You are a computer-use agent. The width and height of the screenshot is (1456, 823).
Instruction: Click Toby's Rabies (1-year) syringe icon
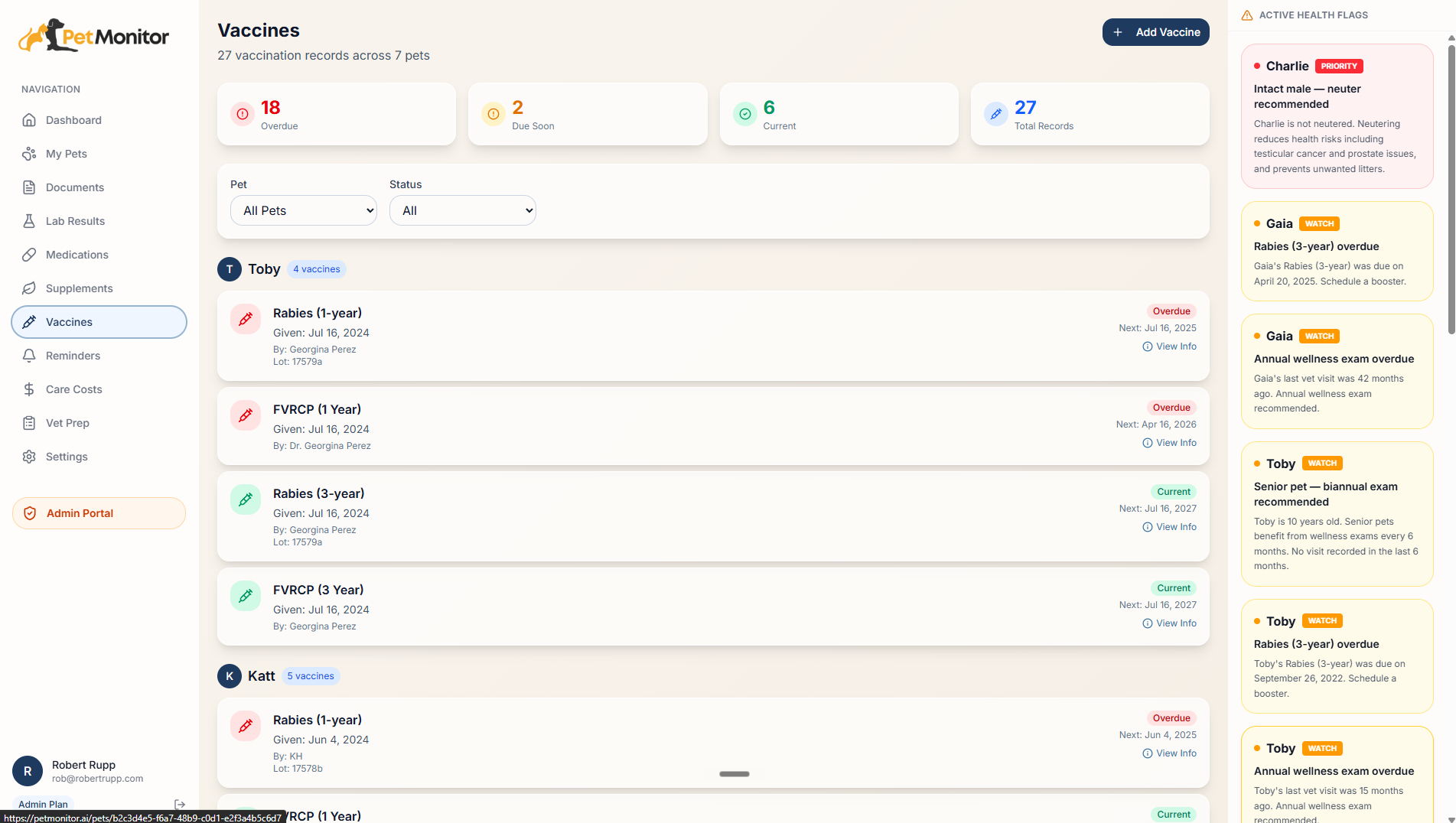click(246, 319)
